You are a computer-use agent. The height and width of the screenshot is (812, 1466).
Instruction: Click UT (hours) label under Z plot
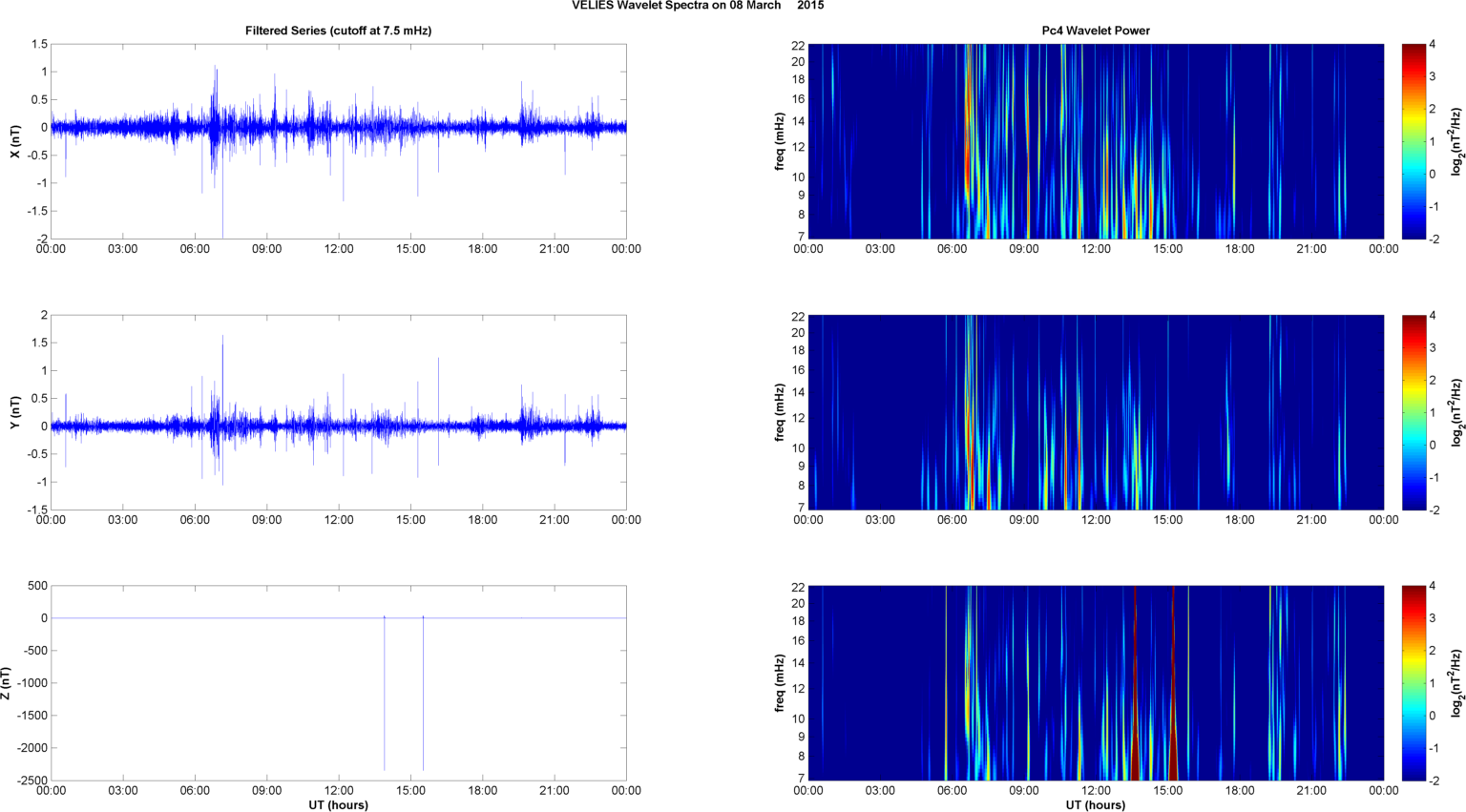pos(338,804)
